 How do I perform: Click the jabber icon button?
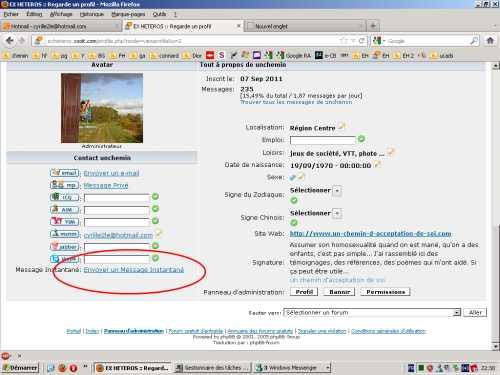point(65,246)
